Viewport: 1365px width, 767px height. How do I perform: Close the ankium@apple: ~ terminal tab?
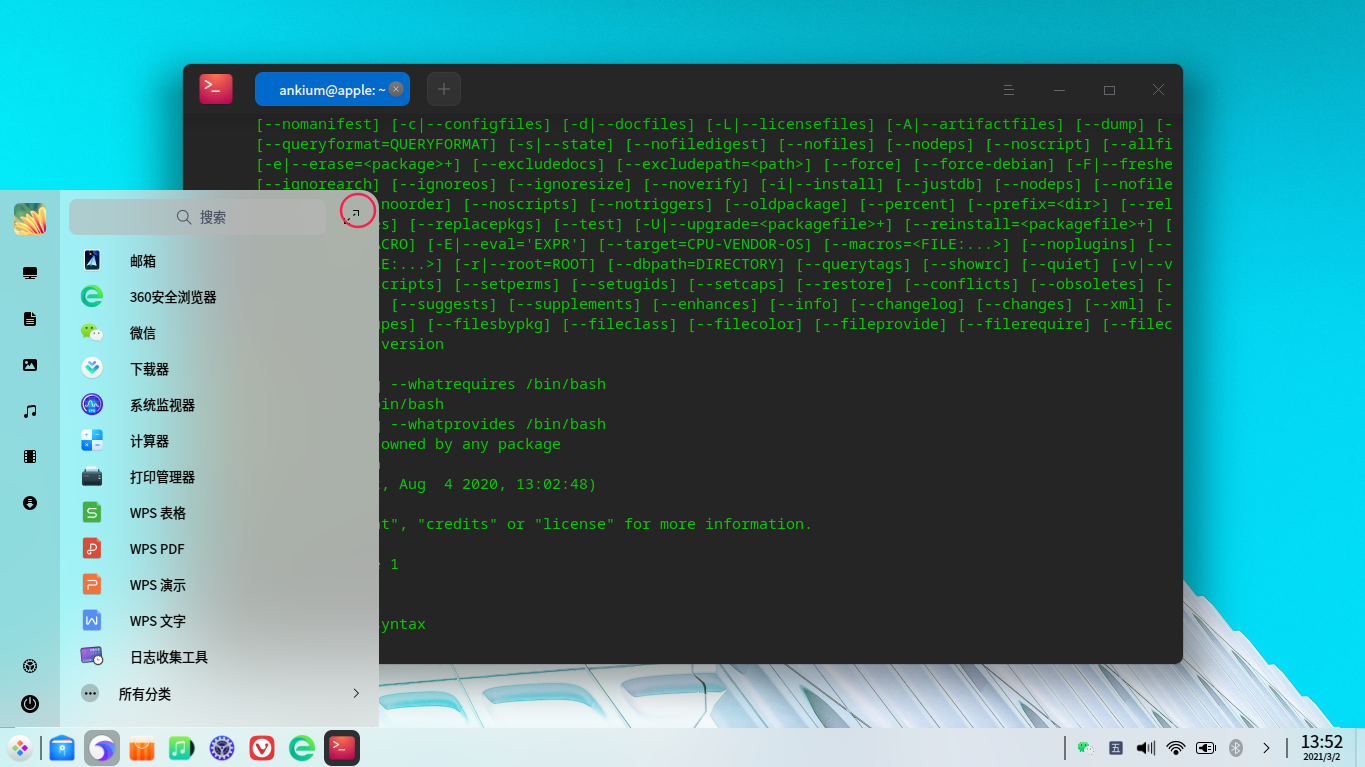(x=396, y=89)
